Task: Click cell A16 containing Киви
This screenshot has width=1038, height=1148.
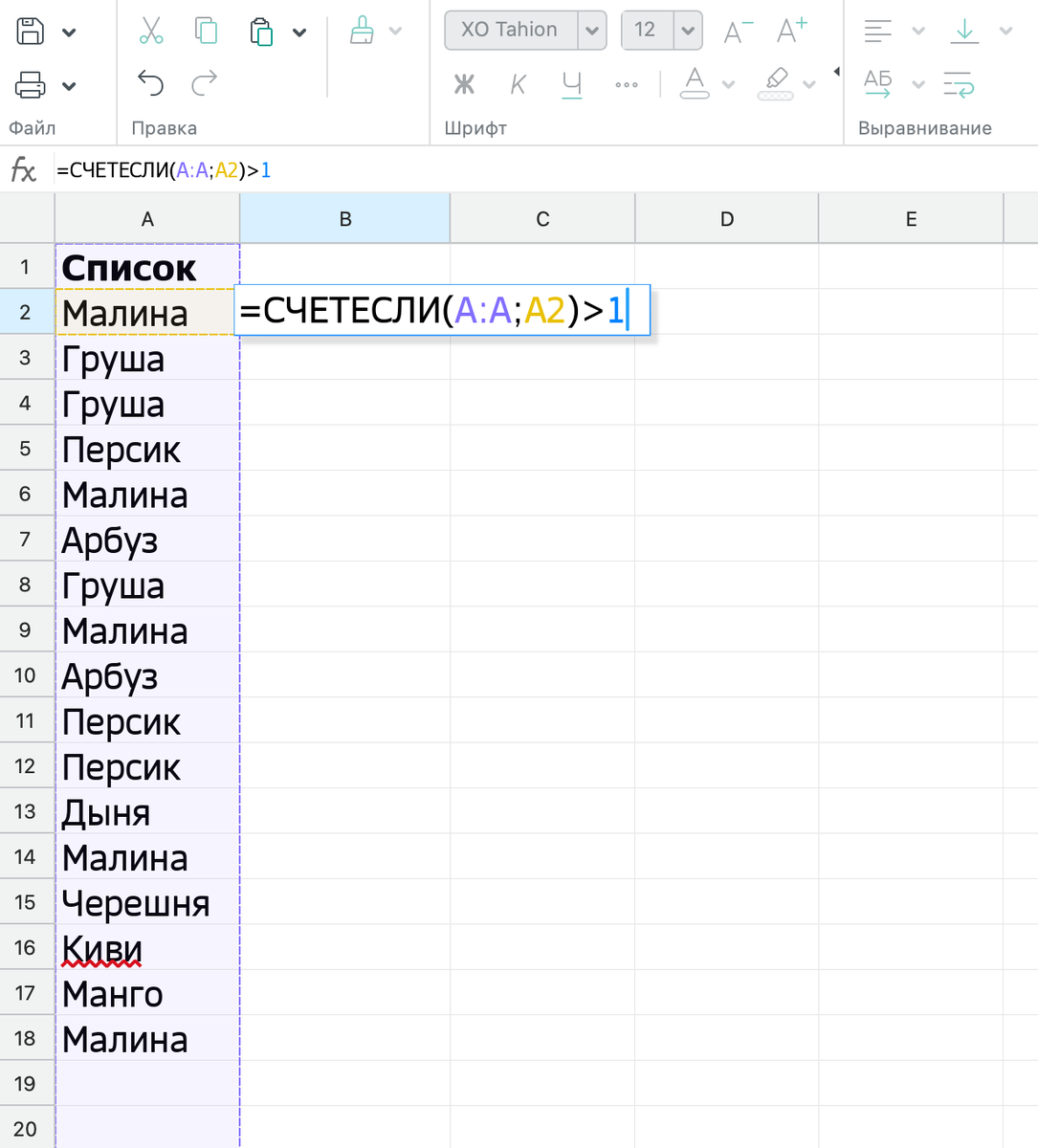Action: coord(147,948)
